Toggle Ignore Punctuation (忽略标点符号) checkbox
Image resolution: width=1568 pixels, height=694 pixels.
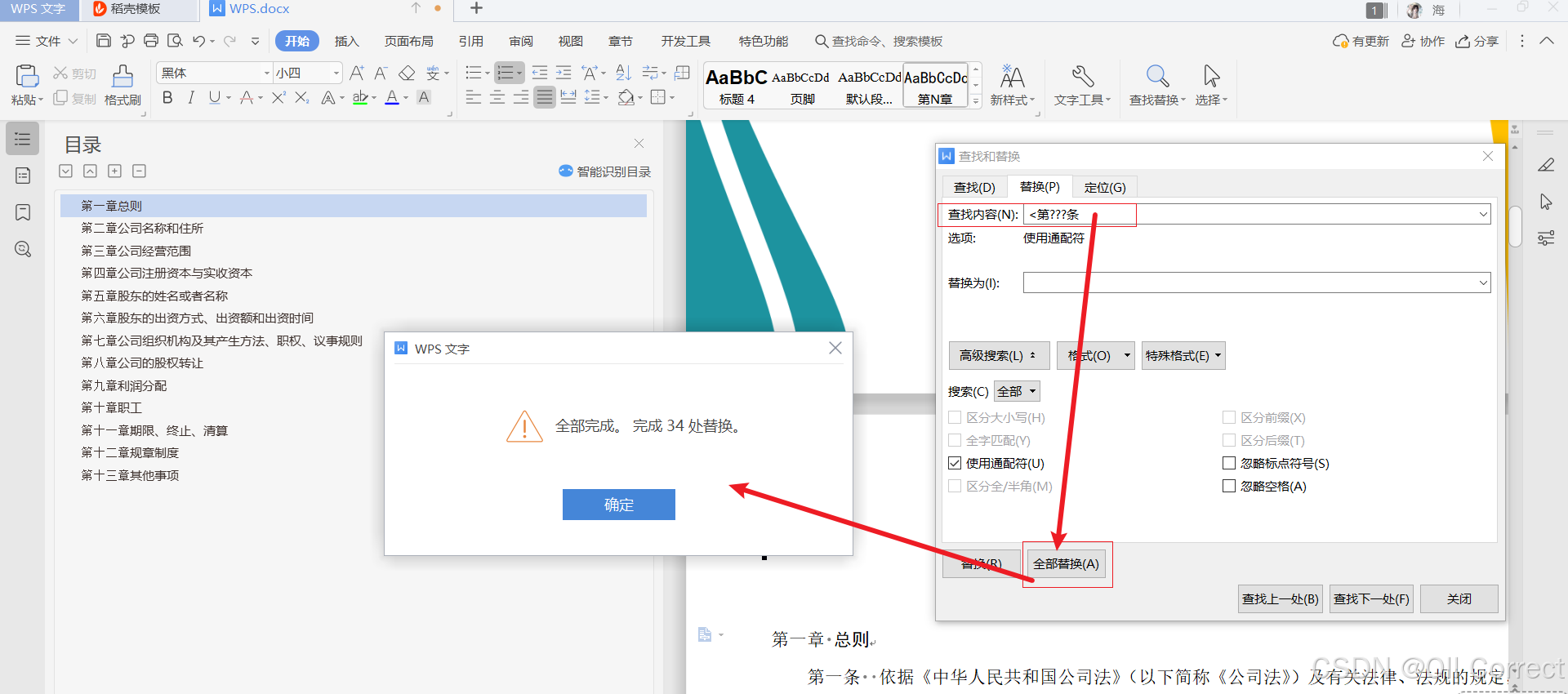click(x=1228, y=463)
